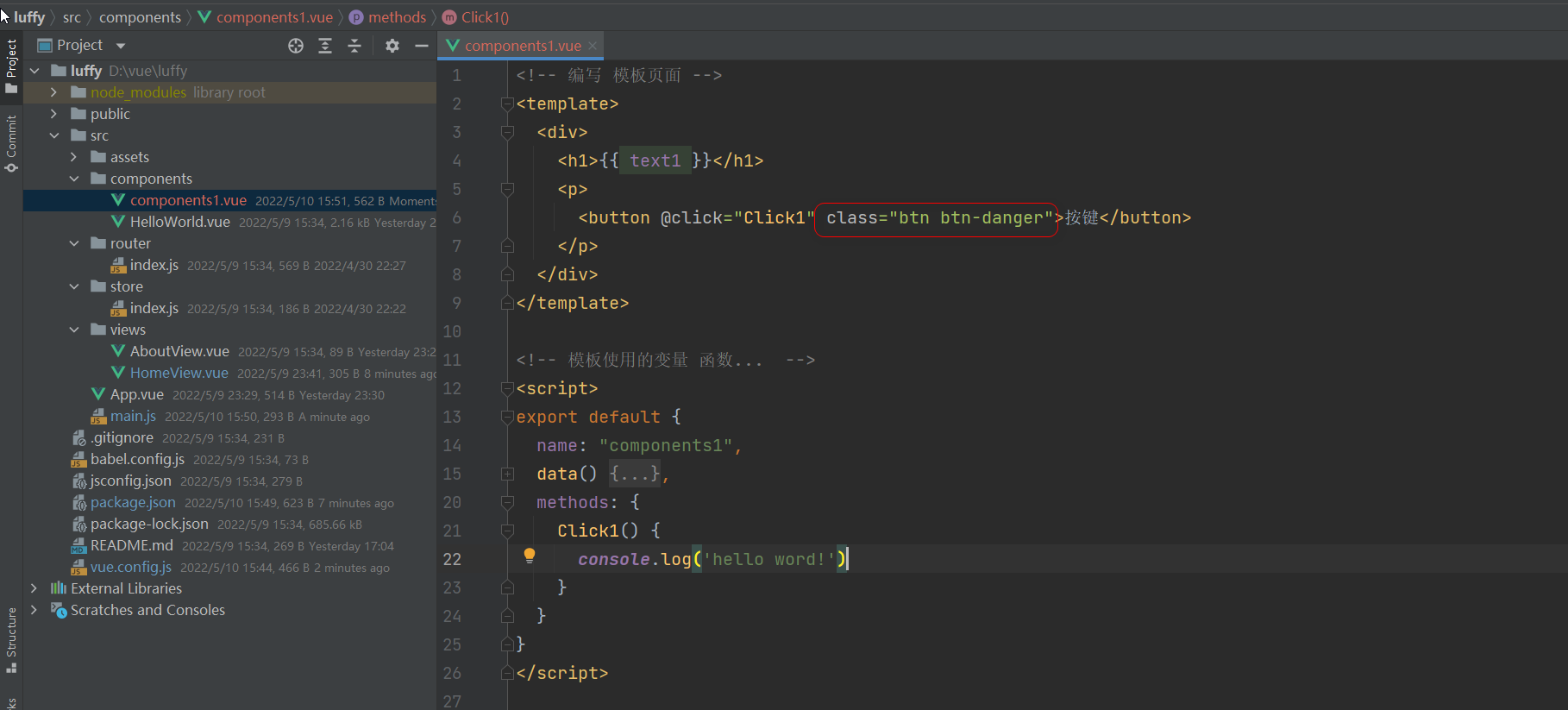1568x710 pixels.
Task: Select components1.vue in project tree
Action: (188, 200)
